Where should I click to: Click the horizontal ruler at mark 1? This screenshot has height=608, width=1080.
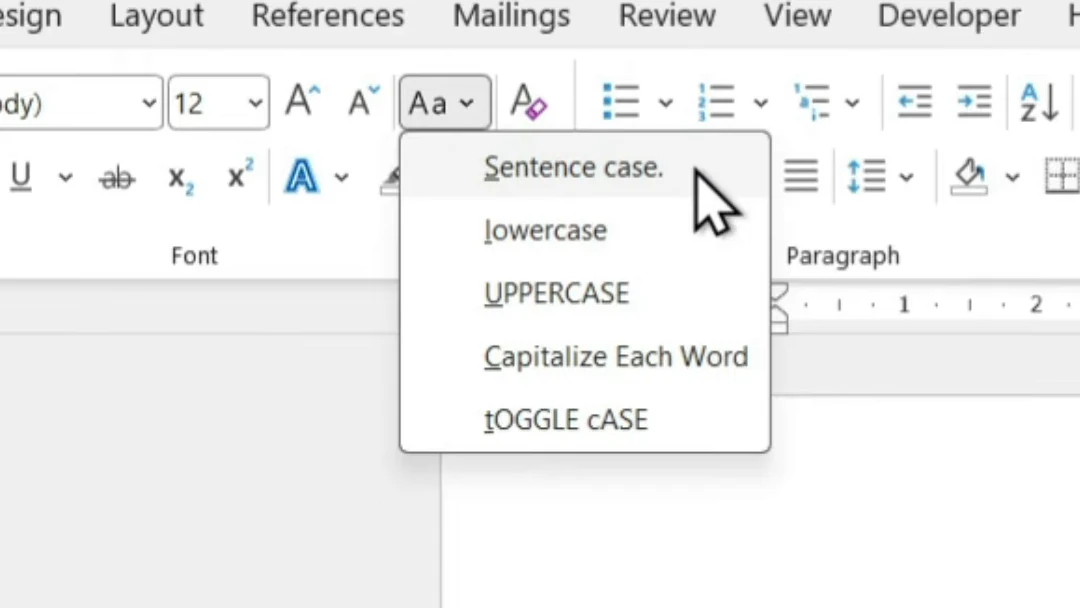[904, 304]
